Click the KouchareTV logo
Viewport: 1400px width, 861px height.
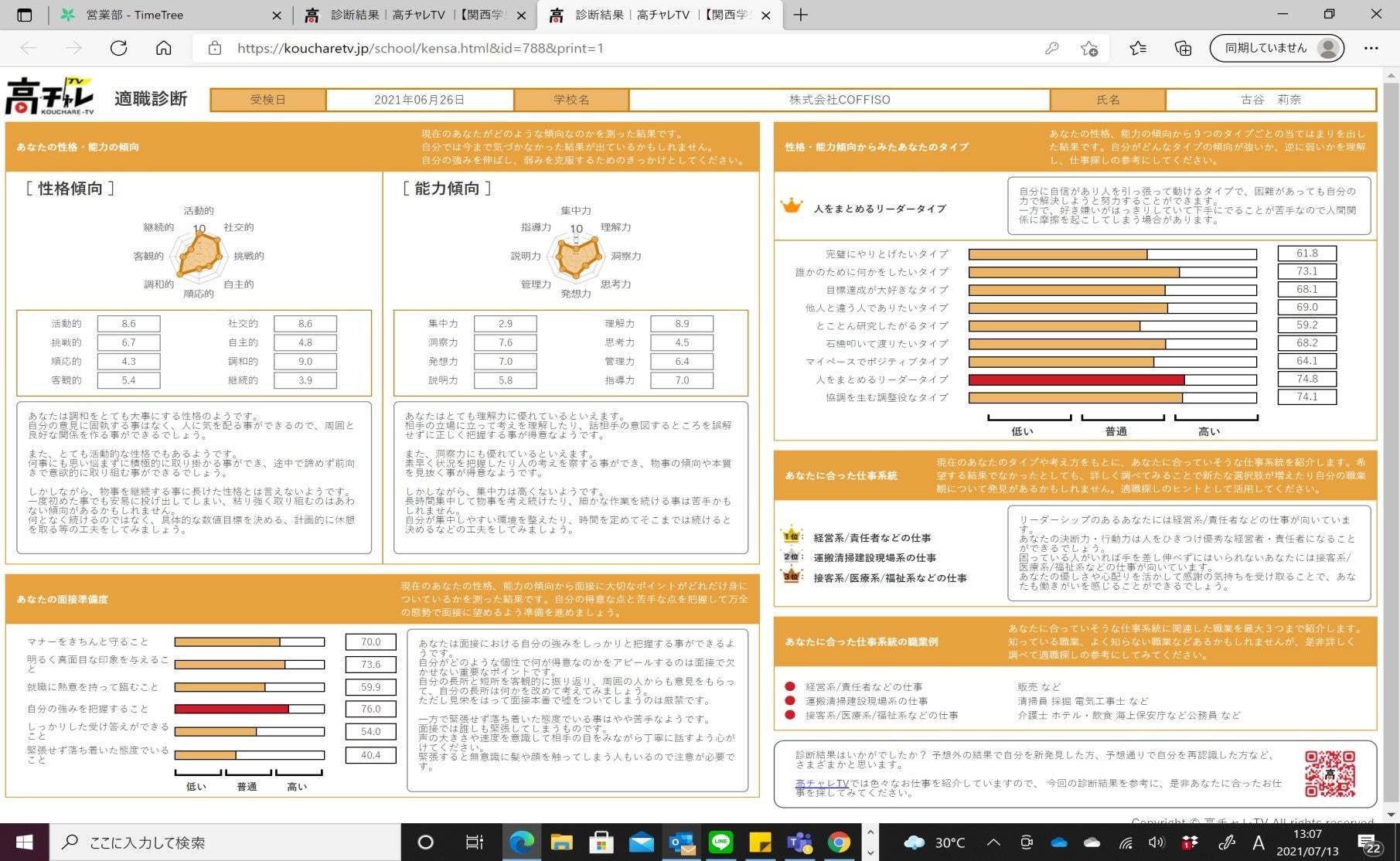click(x=50, y=97)
